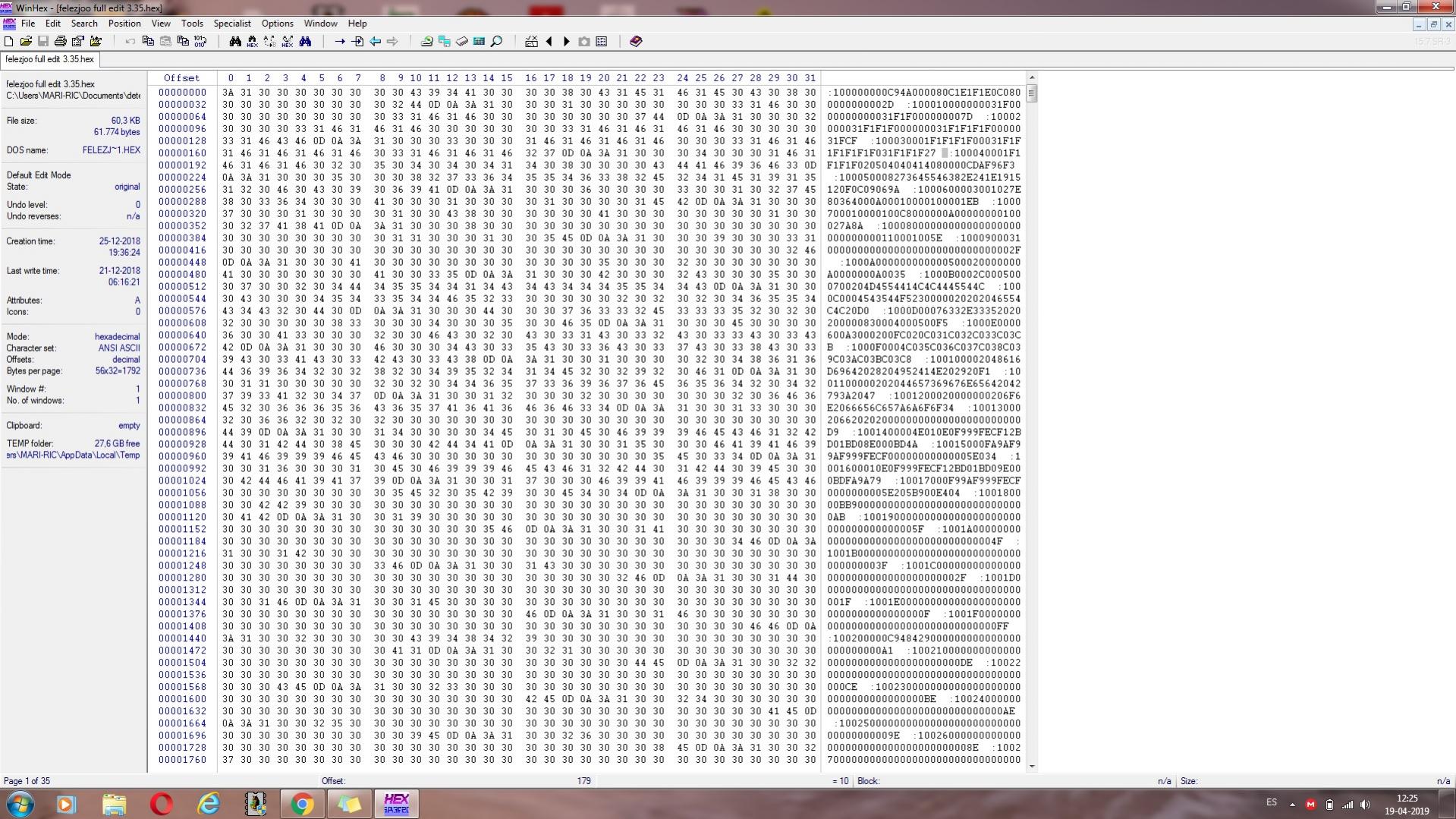Click the decimal offsets value

click(x=126, y=360)
